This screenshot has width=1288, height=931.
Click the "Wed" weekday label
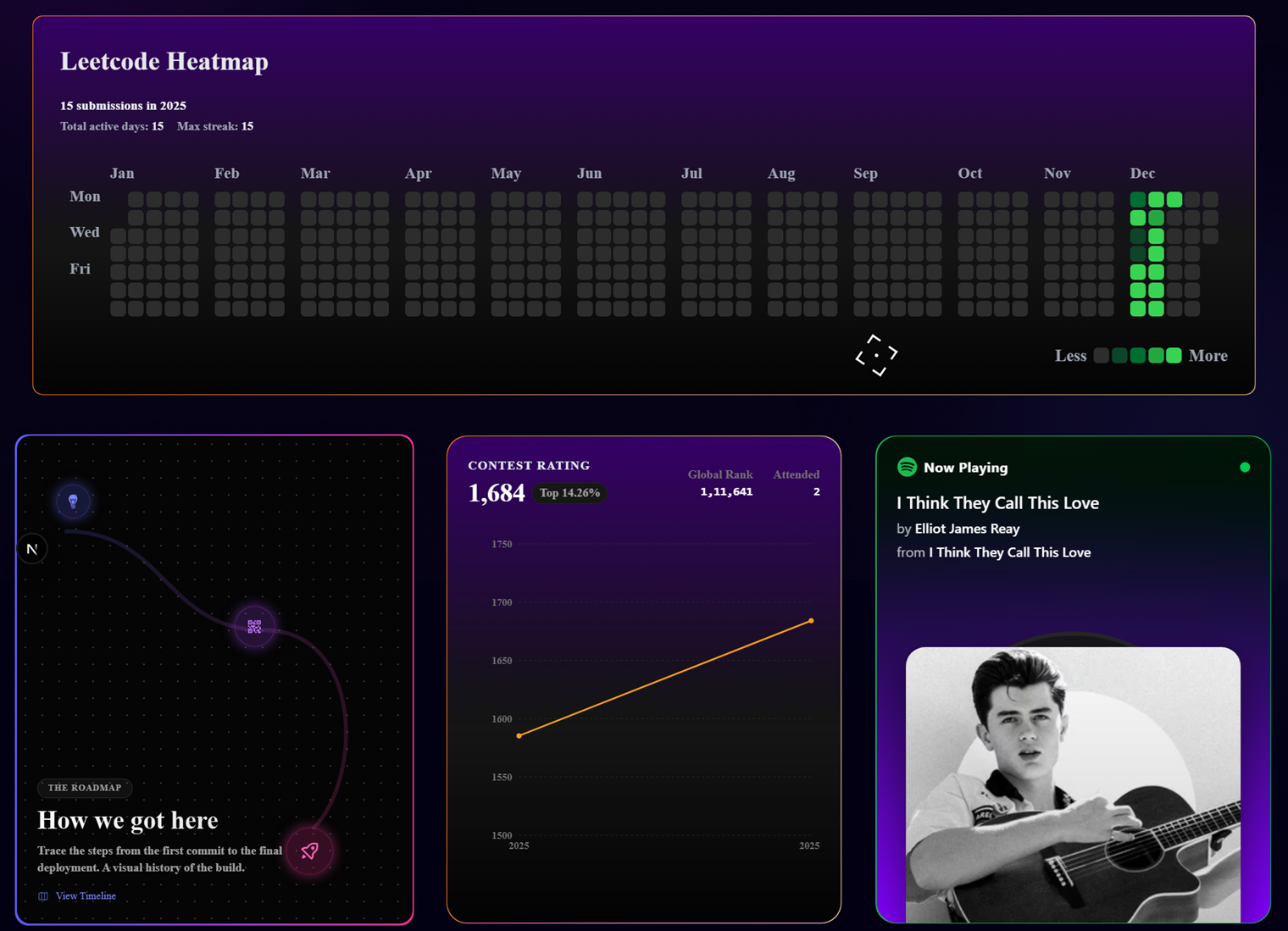85,232
